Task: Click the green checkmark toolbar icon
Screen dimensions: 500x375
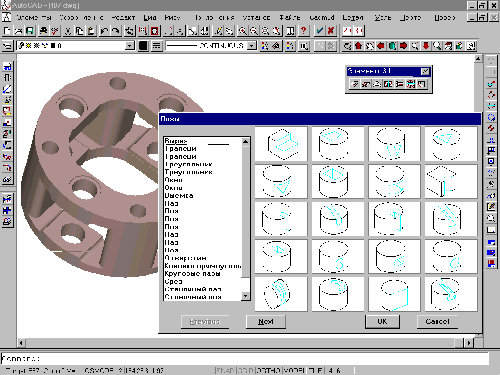Action: [319, 31]
